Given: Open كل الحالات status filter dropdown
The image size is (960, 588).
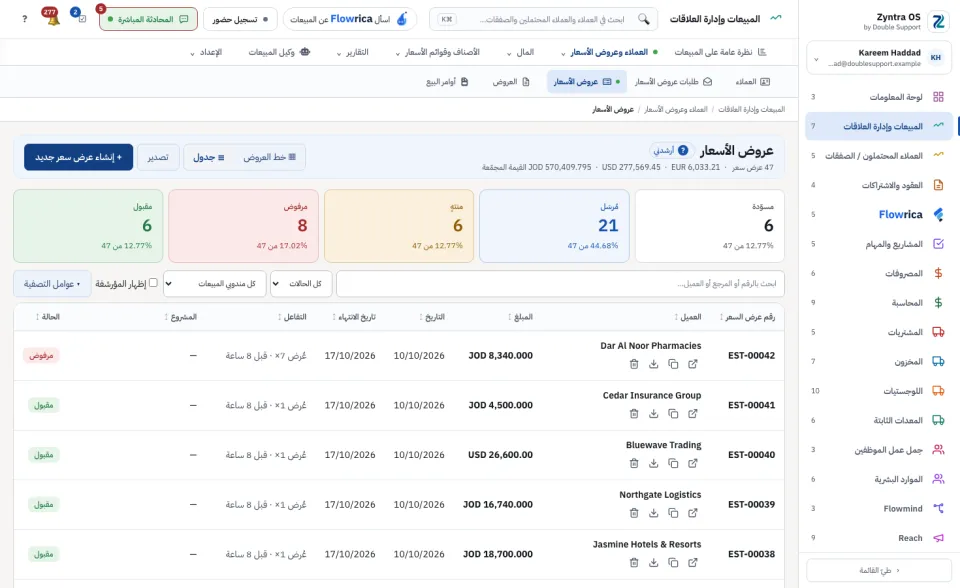Looking at the screenshot, I should (301, 284).
